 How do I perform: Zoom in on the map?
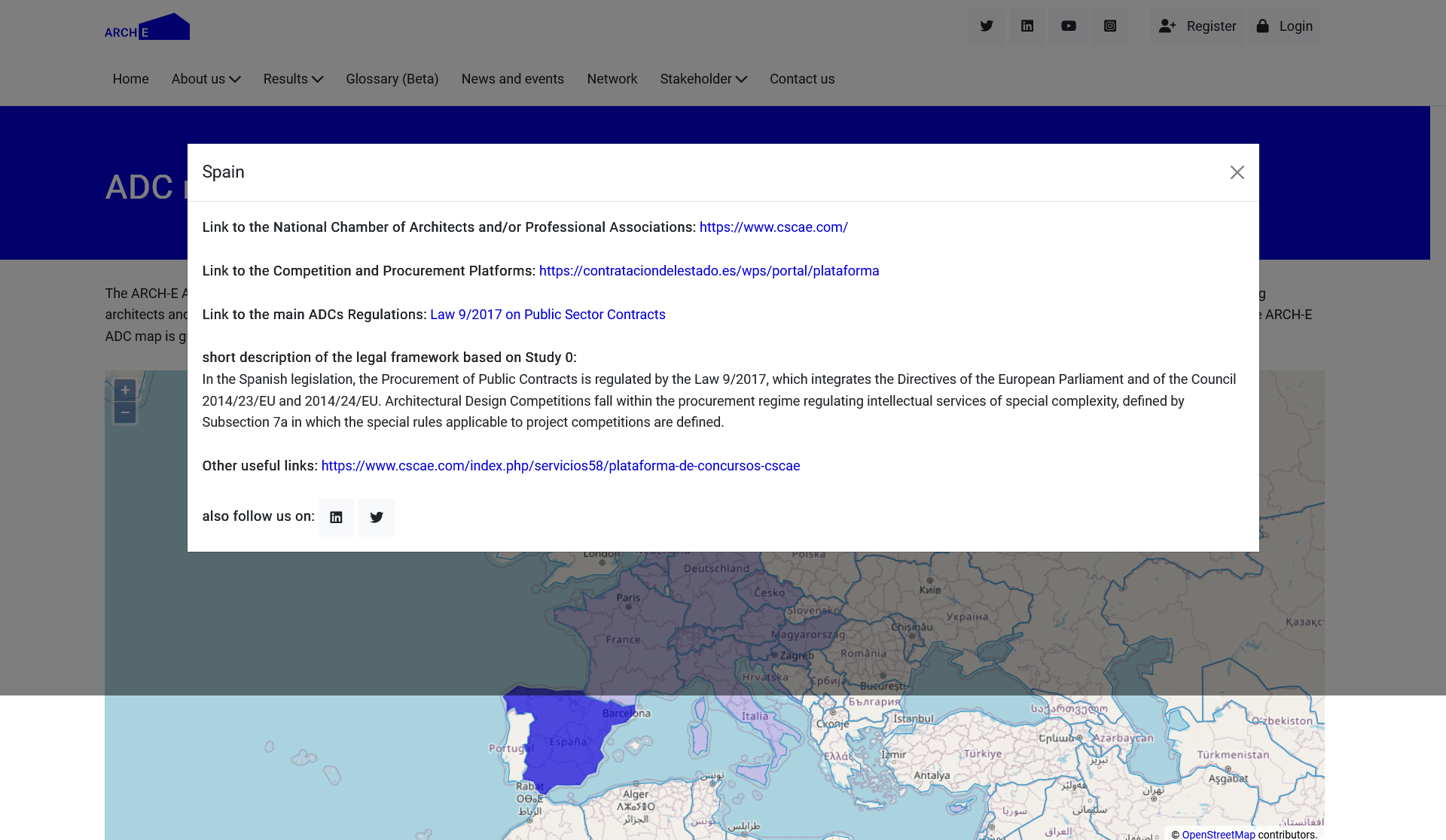pos(125,390)
